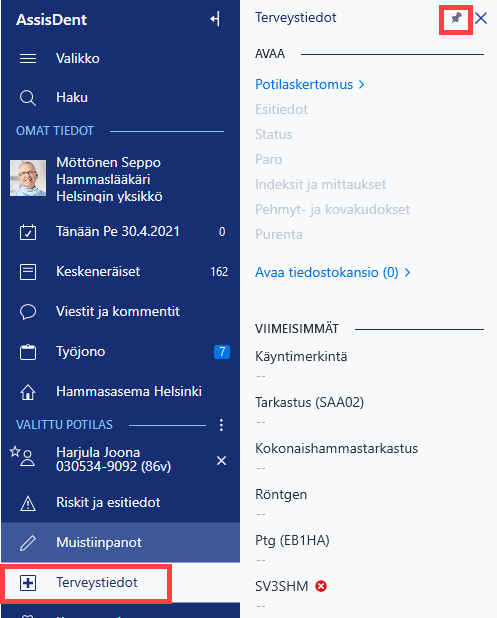Open the Potilaskertomus link

click(x=310, y=84)
